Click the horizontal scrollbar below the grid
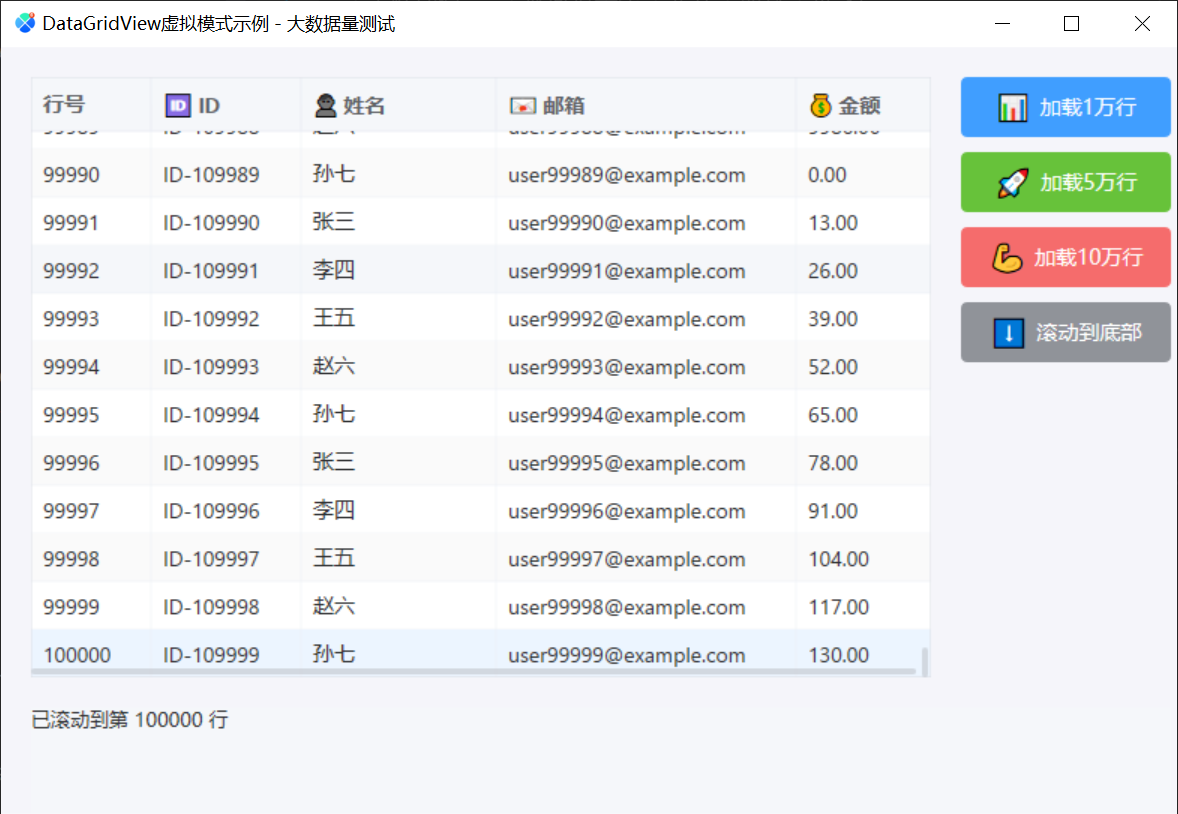This screenshot has width=1178, height=814. point(480,671)
